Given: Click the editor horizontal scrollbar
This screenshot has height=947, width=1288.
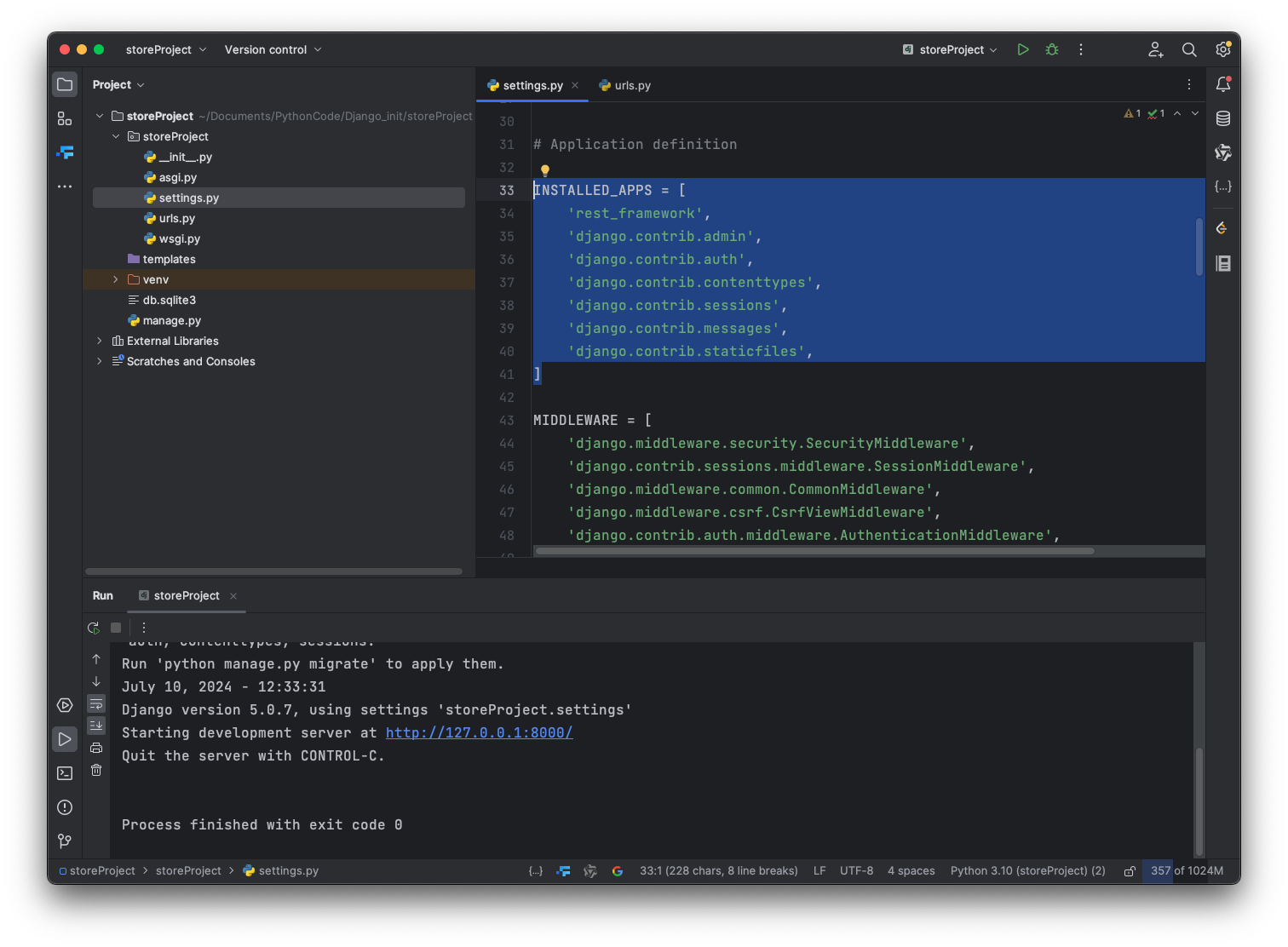Looking at the screenshot, I should [x=814, y=551].
